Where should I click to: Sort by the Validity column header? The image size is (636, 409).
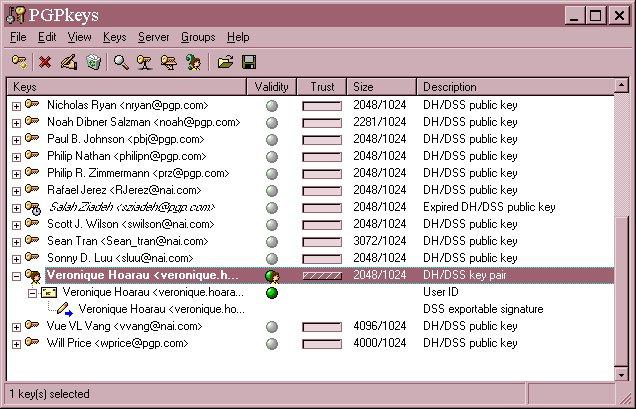tap(271, 87)
